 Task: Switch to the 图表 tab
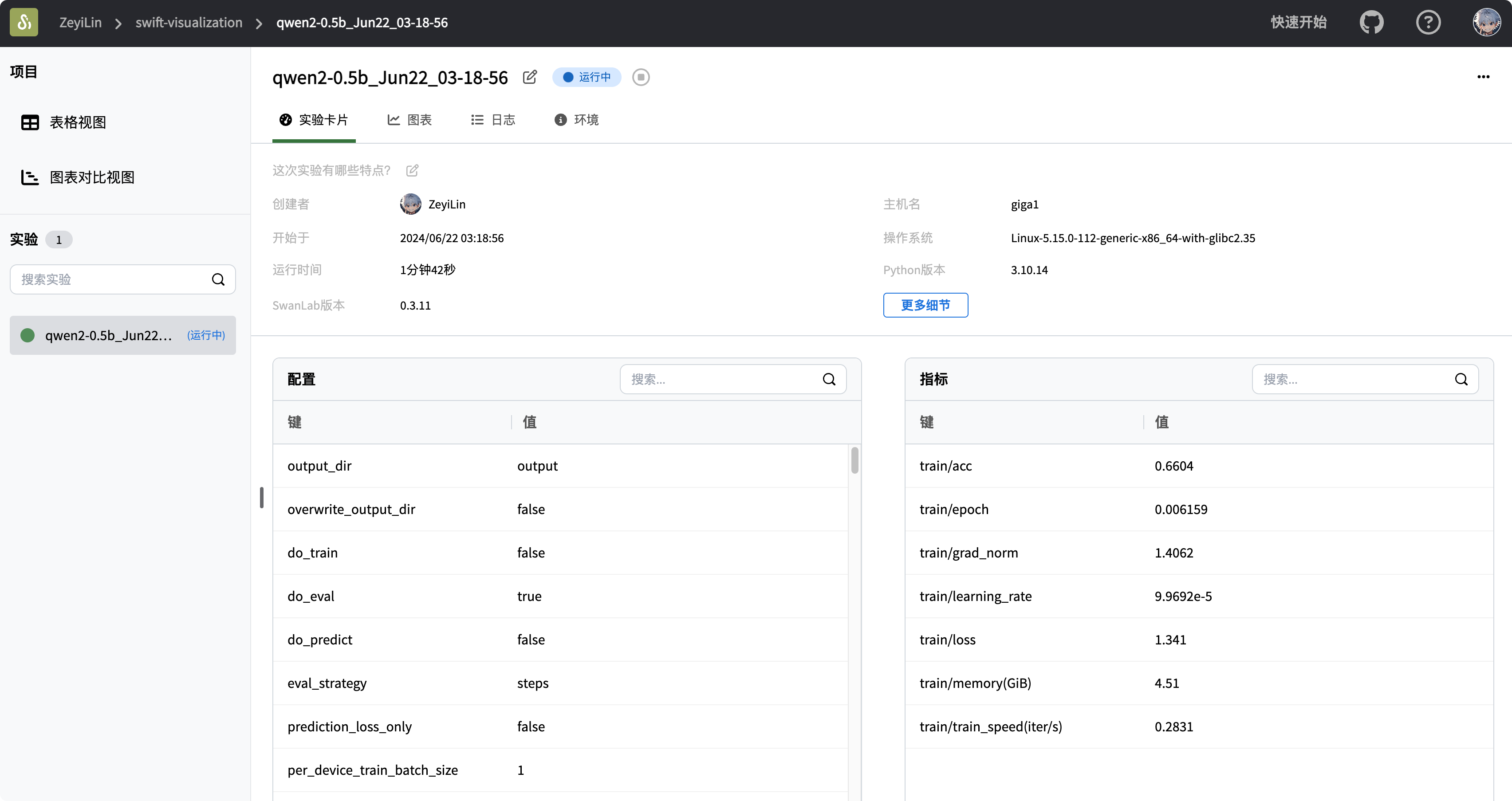(x=409, y=120)
